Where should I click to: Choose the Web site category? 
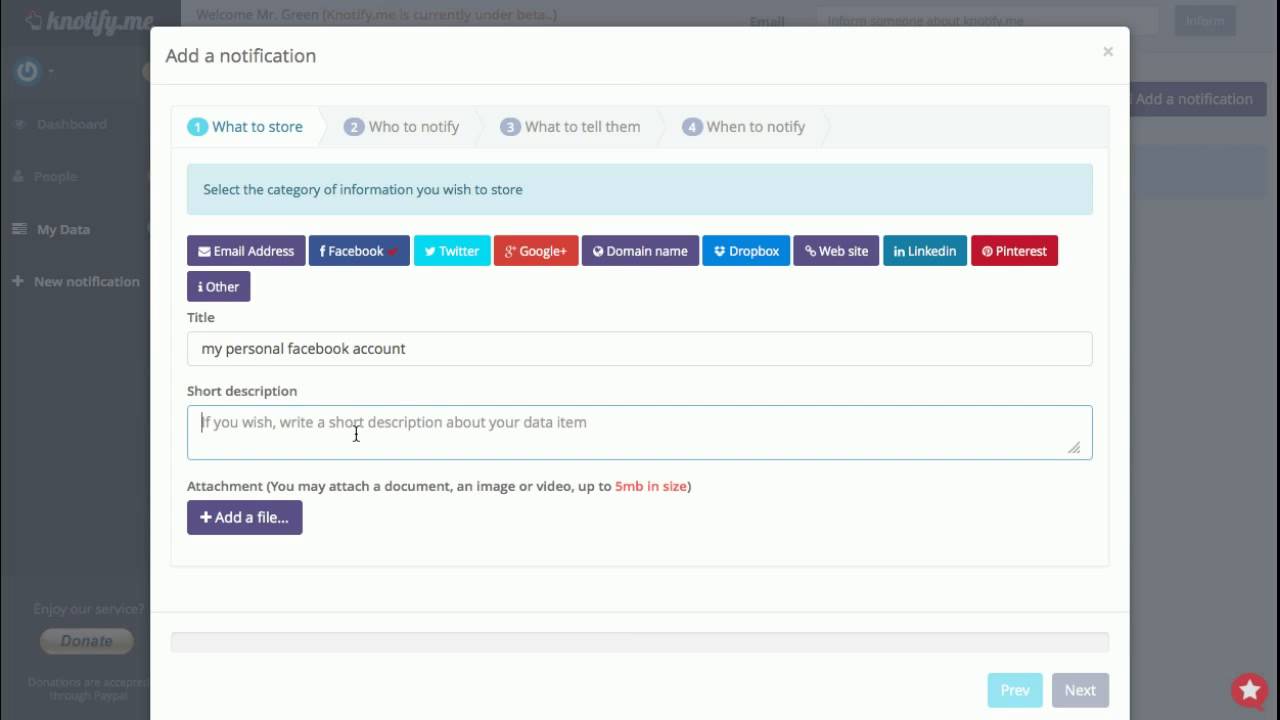(836, 251)
